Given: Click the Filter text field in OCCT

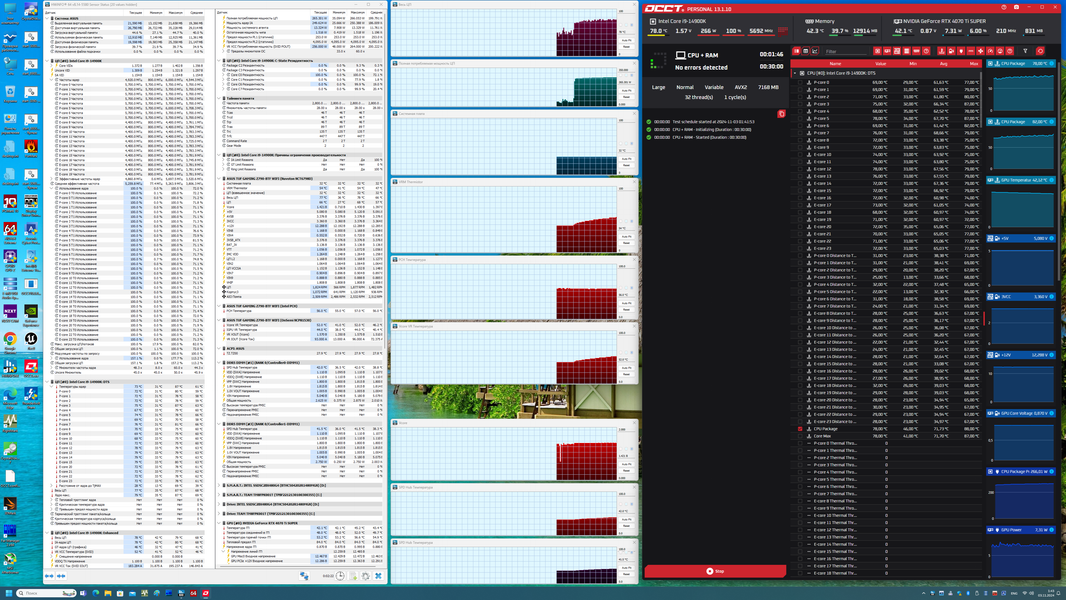Looking at the screenshot, I should 846,51.
